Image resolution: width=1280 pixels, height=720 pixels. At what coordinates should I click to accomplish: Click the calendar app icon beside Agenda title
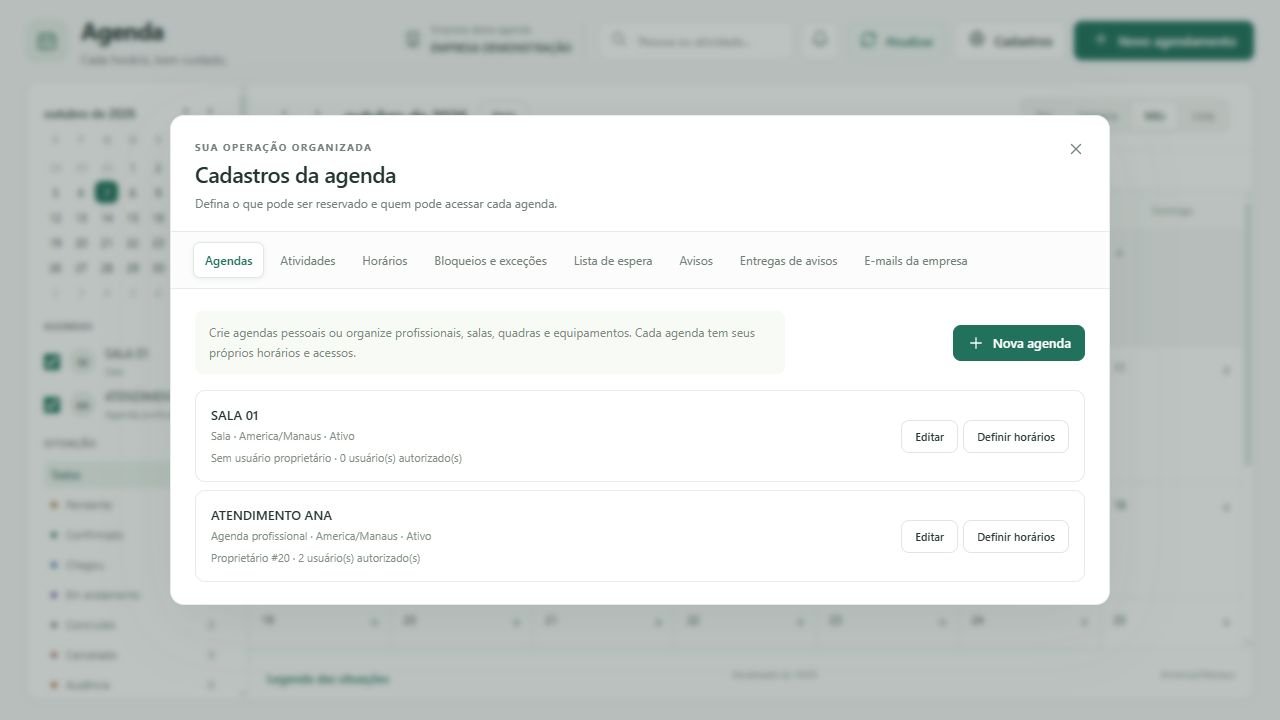click(x=46, y=42)
